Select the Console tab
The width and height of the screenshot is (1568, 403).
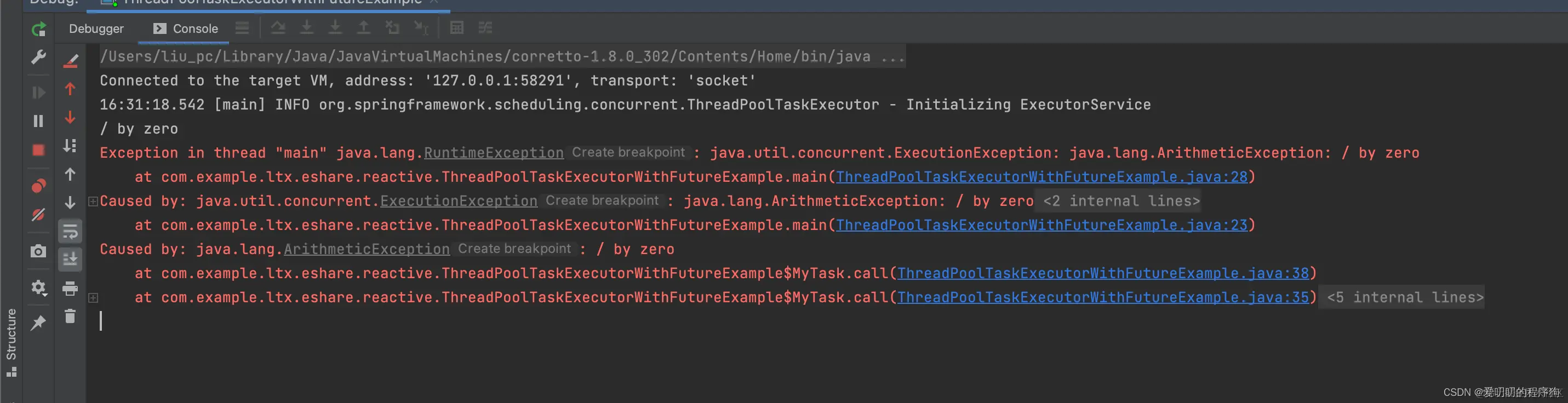(186, 28)
